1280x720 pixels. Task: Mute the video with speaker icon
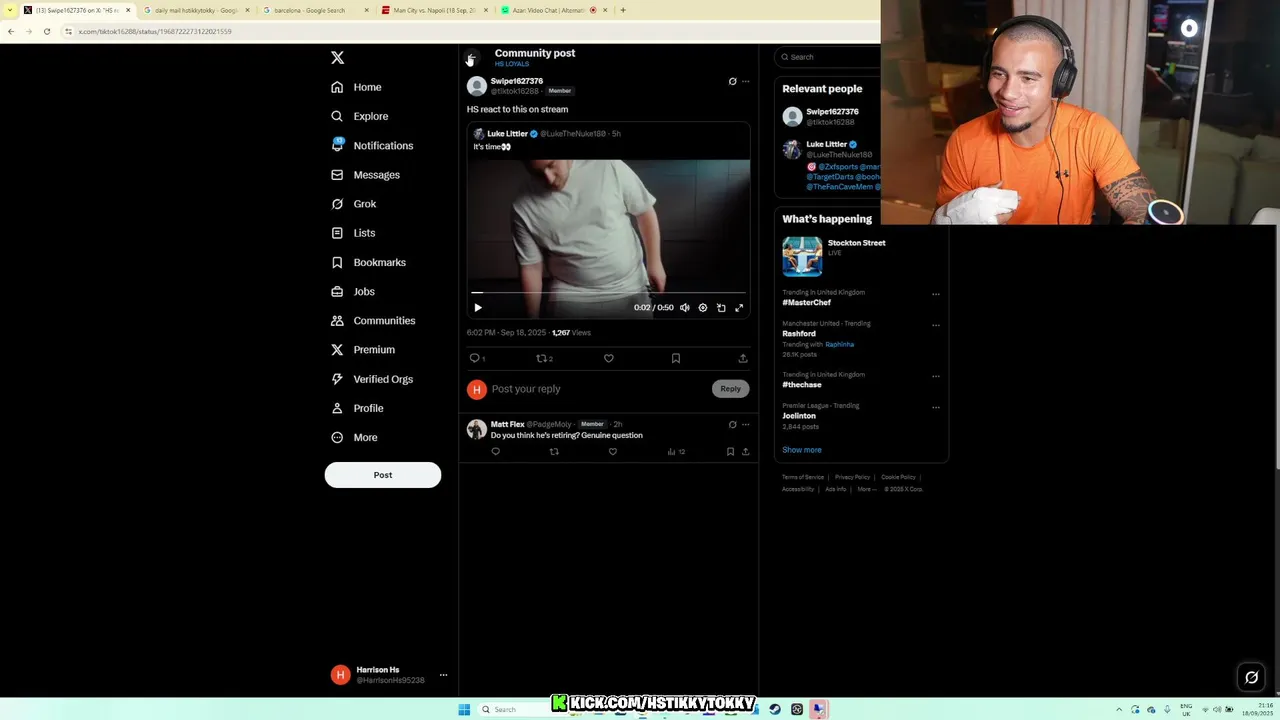tap(685, 308)
